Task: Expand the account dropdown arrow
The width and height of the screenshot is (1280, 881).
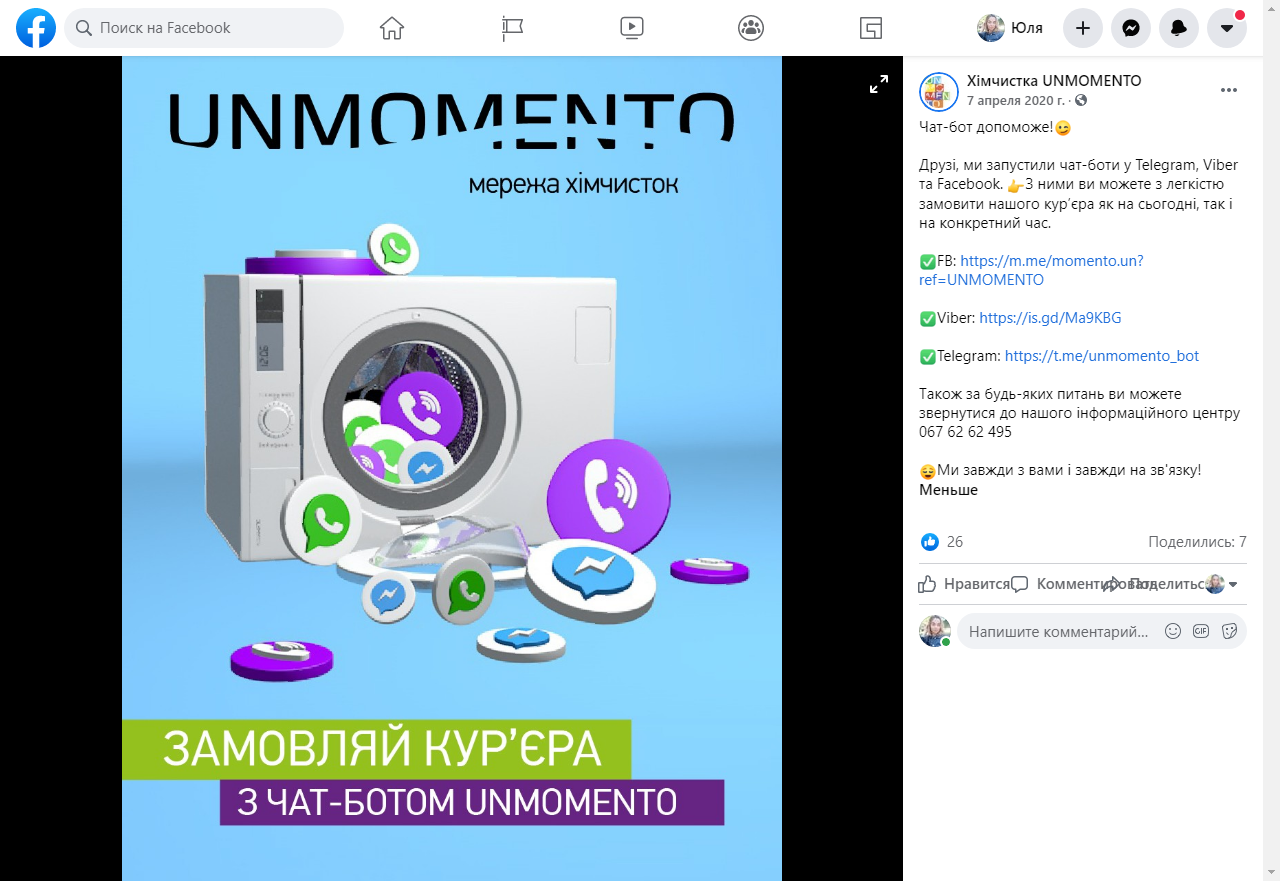Action: [1227, 28]
